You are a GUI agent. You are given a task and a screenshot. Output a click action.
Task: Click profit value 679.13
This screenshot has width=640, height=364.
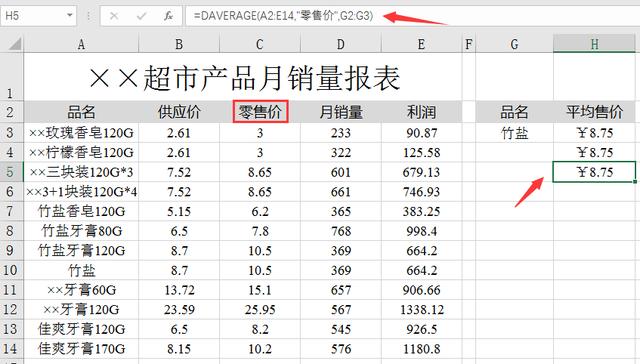point(421,172)
